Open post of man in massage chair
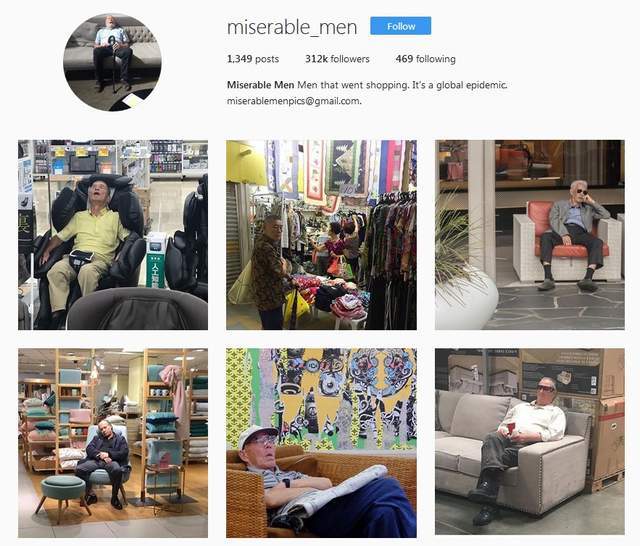 pos(113,235)
